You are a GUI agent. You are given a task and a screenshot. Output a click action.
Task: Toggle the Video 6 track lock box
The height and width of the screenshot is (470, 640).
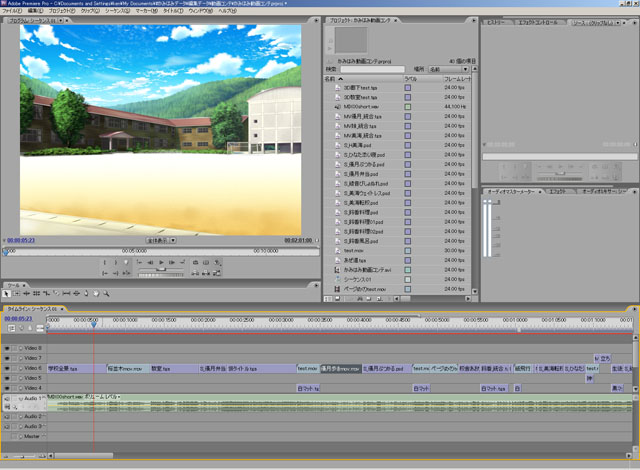coord(14,368)
